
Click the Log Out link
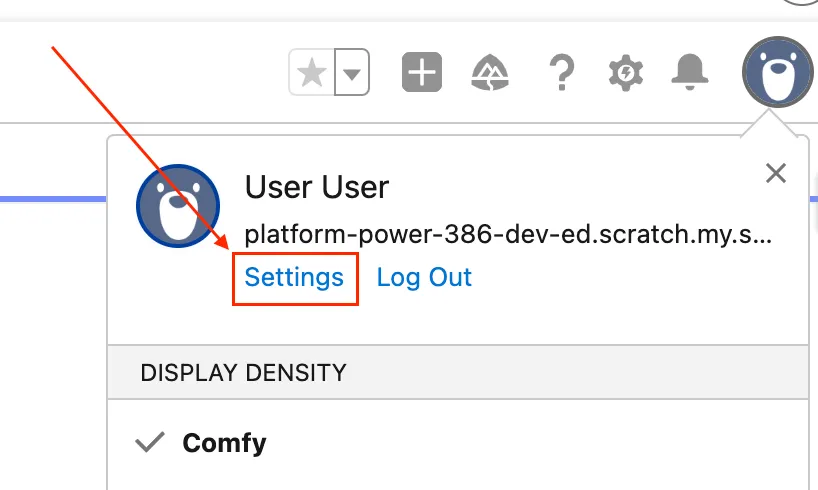424,277
